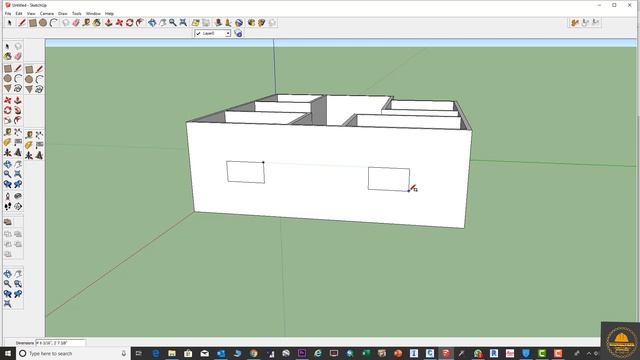The image size is (640, 360).
Task: Click the taskbar search box
Action: (73, 353)
